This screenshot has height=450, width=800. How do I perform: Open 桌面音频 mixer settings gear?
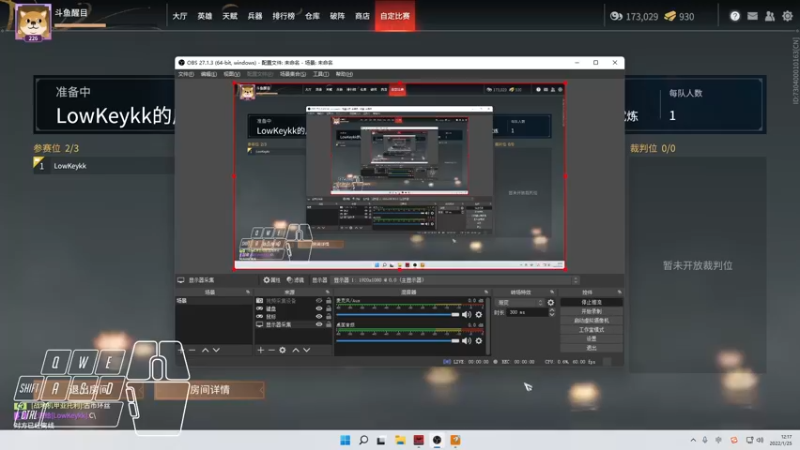(479, 341)
